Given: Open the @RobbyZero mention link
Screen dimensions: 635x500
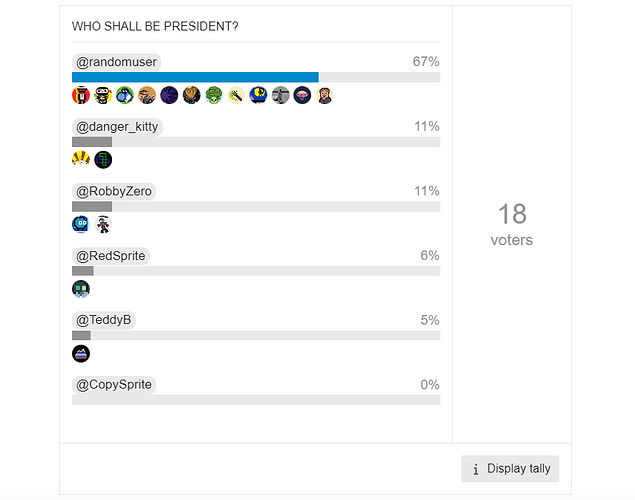Looking at the screenshot, I should 115,191.
